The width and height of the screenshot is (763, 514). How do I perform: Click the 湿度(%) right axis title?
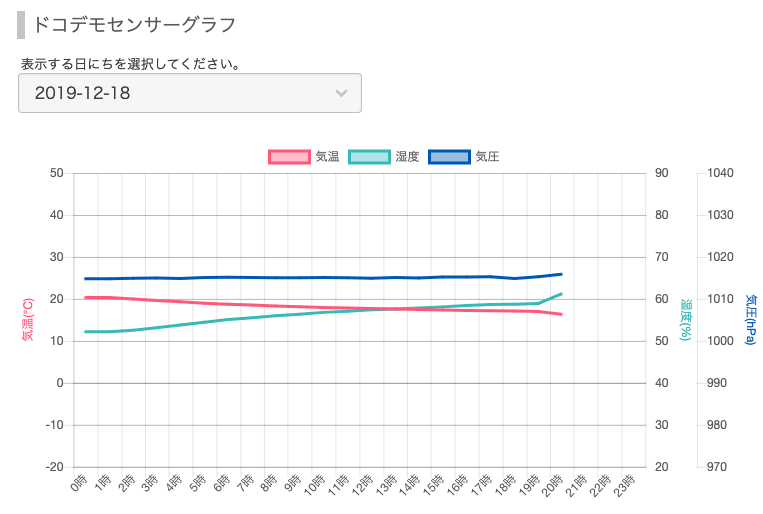pos(686,320)
